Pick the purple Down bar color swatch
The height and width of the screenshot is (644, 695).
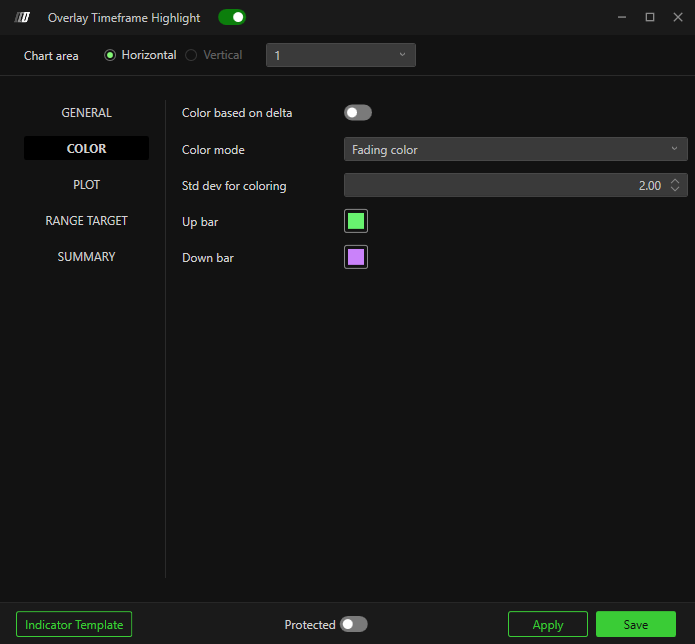[x=356, y=257]
